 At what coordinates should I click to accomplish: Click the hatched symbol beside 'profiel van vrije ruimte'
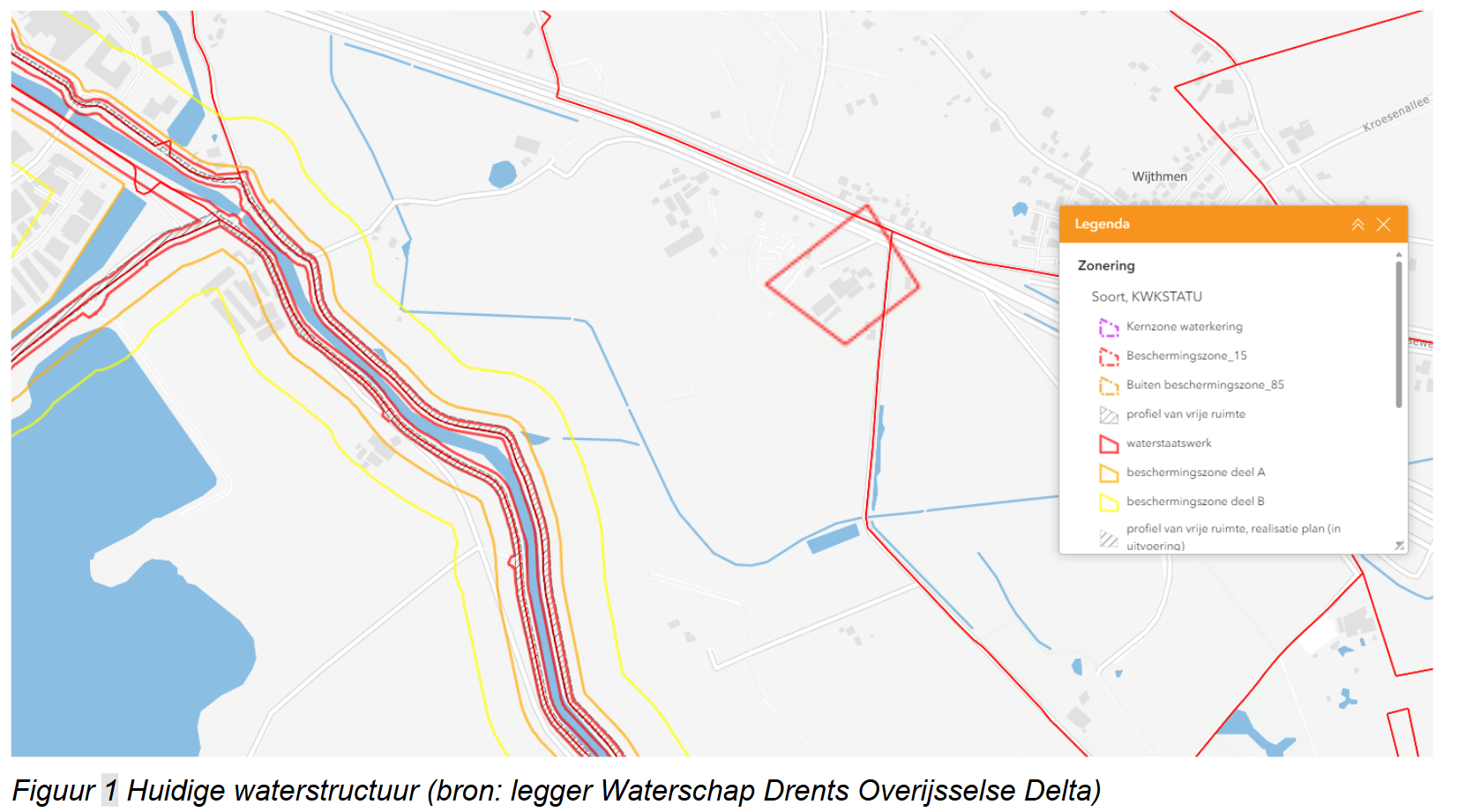[1109, 414]
